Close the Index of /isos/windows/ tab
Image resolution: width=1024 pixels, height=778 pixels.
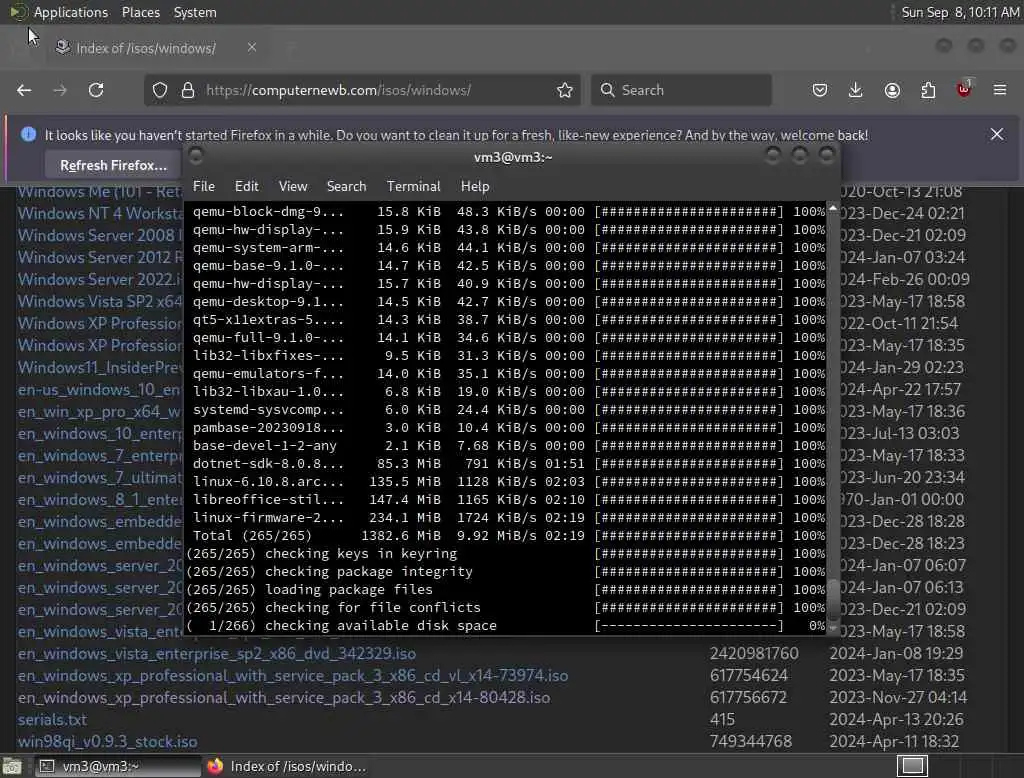(x=252, y=47)
